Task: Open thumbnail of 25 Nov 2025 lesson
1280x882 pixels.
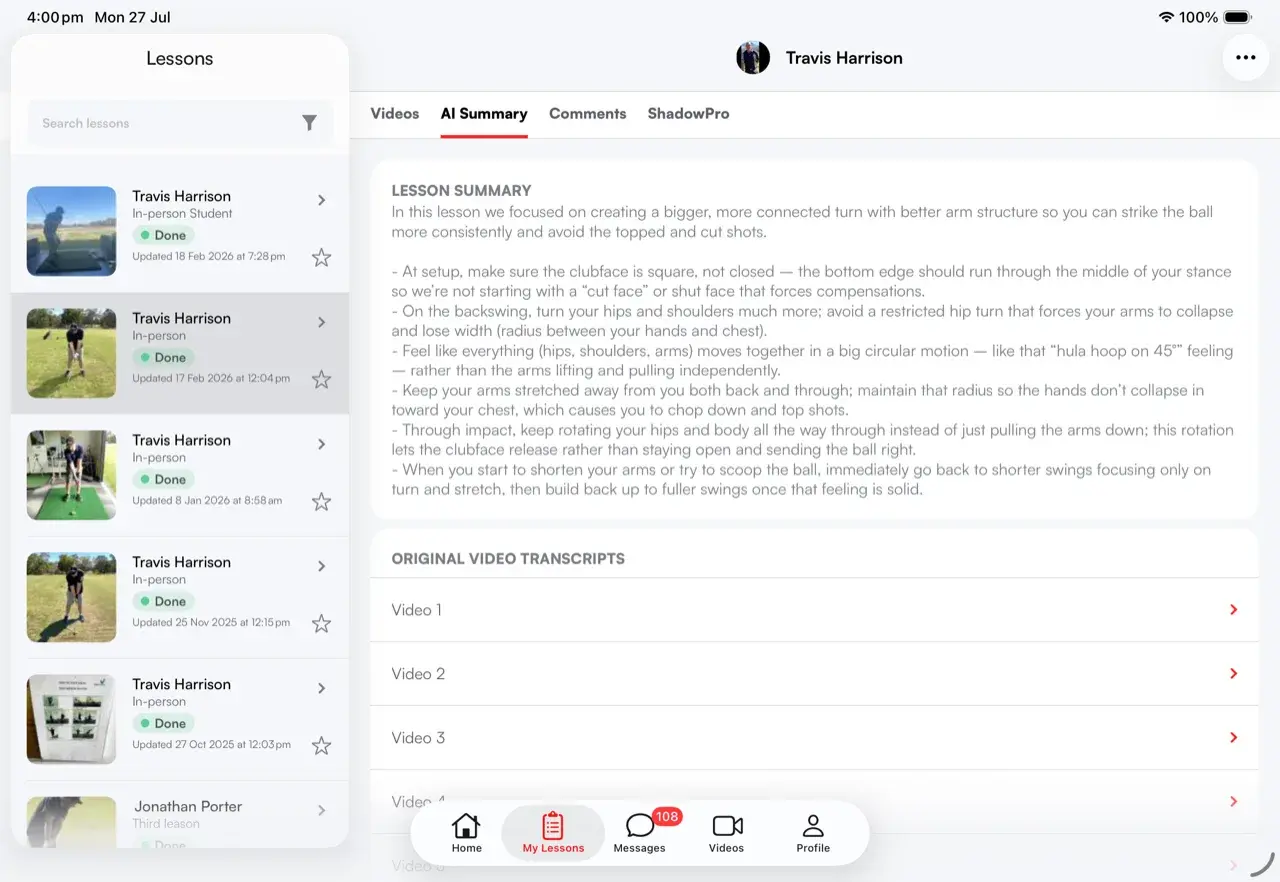Action: 71,597
